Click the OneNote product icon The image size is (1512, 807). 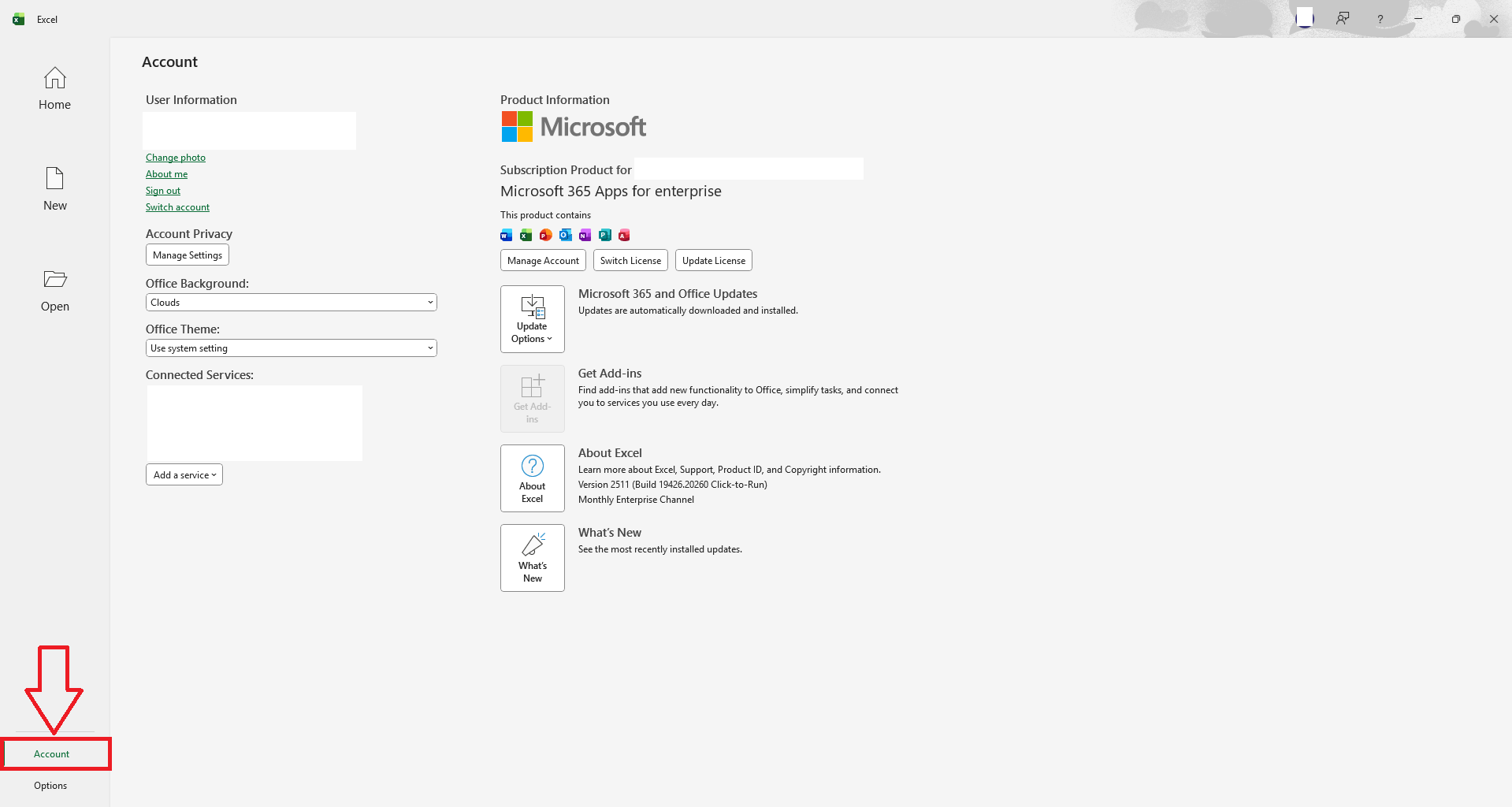coord(585,235)
